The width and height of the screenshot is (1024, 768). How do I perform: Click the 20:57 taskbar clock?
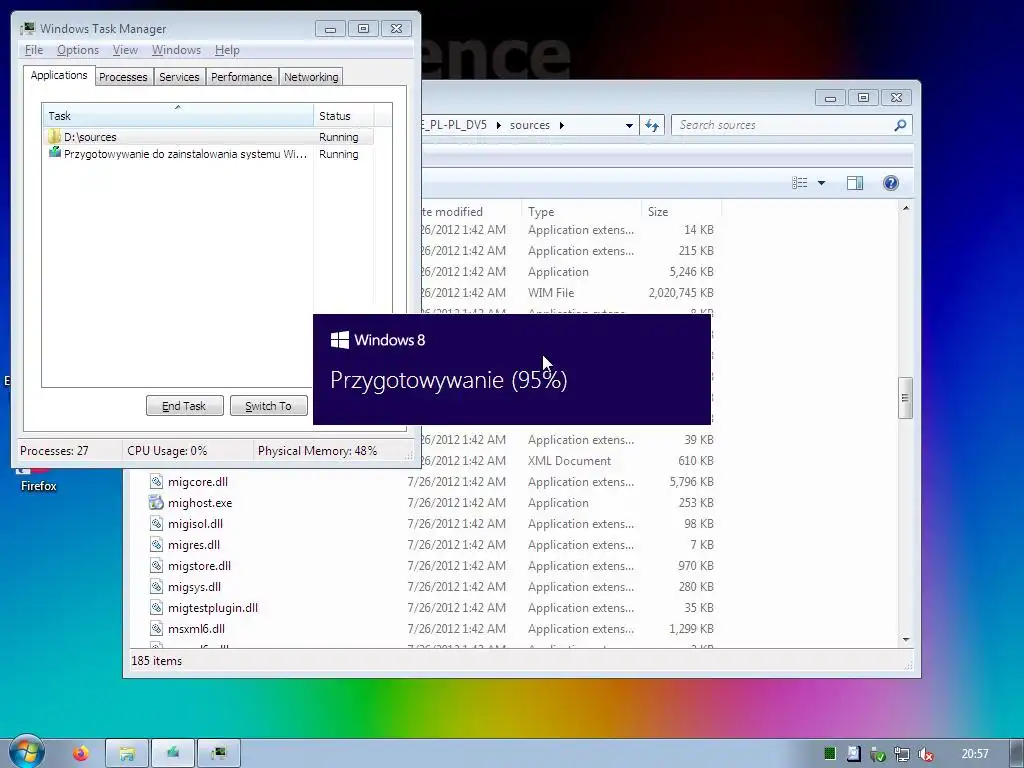[975, 754]
